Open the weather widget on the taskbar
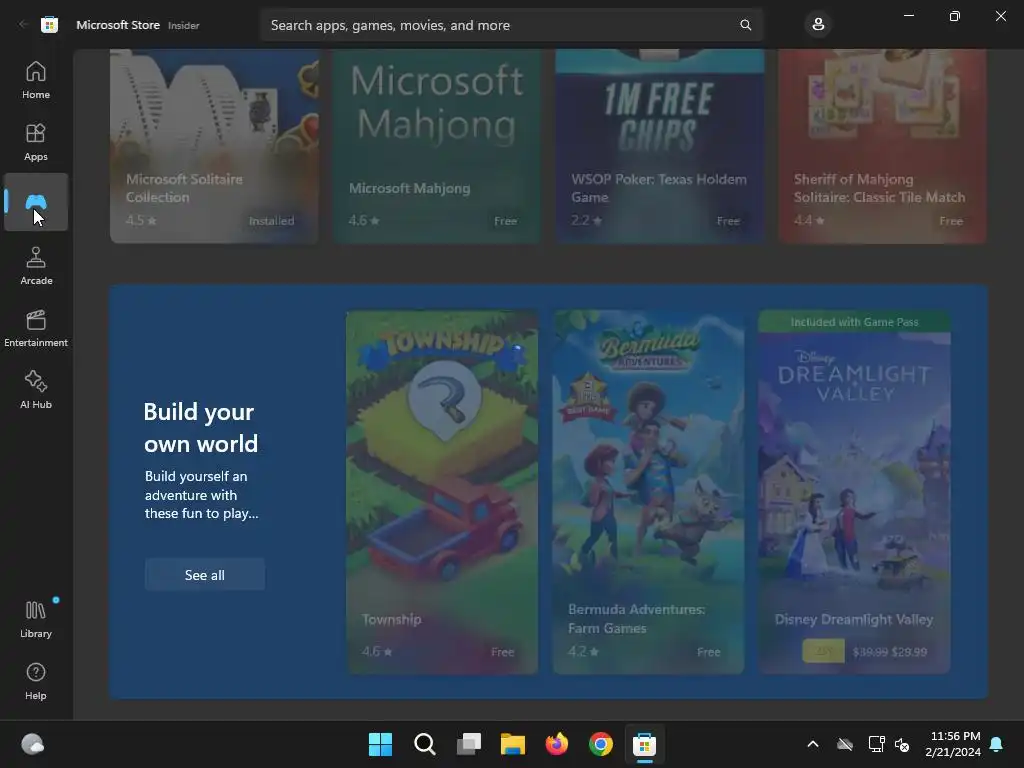Viewport: 1024px width, 768px height. click(33, 744)
